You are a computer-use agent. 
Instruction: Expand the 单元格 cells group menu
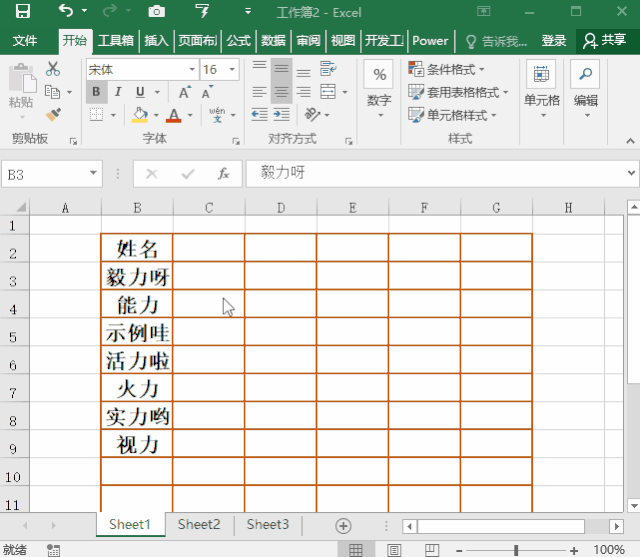point(542,91)
